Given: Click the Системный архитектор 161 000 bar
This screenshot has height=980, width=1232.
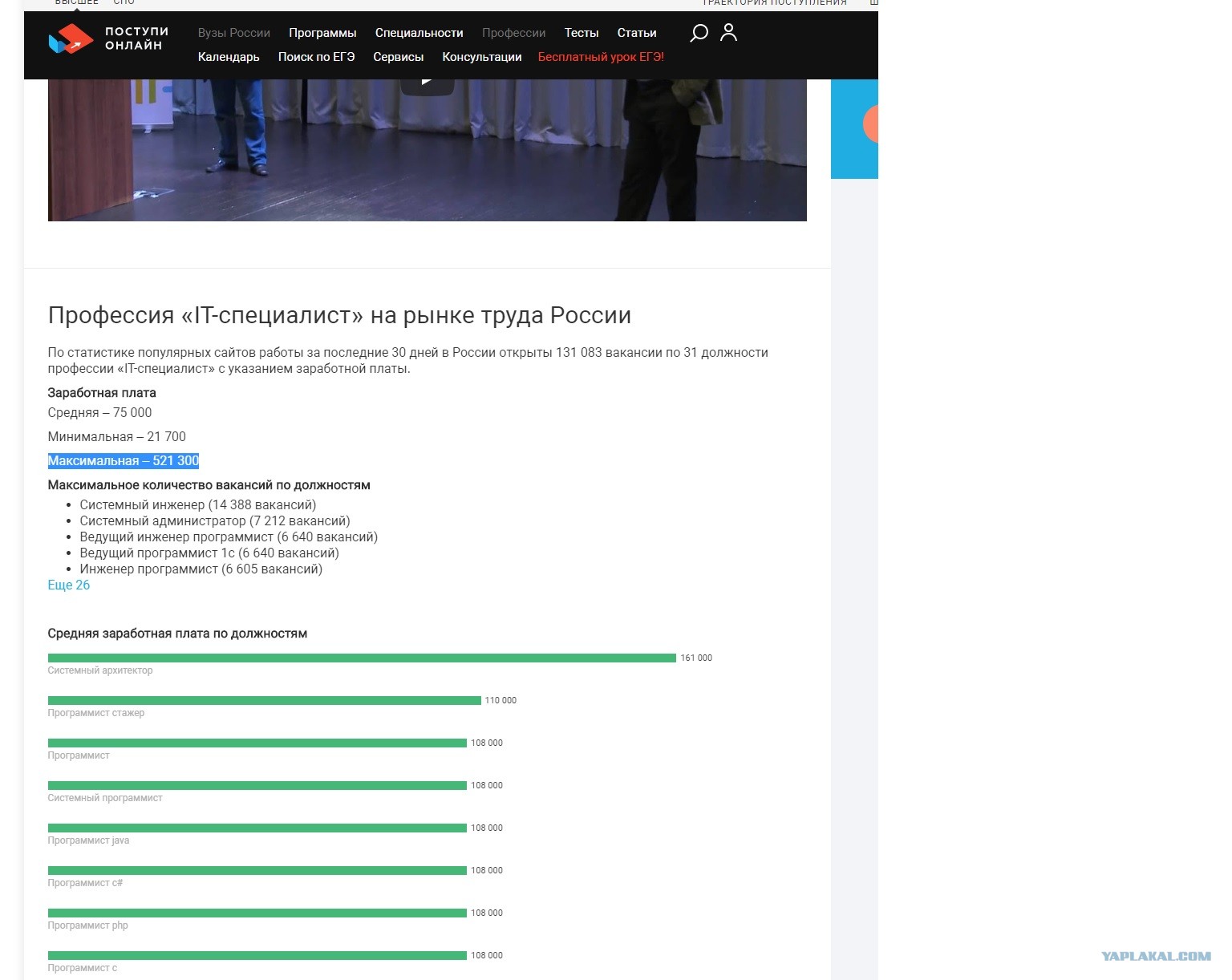Looking at the screenshot, I should coord(362,658).
